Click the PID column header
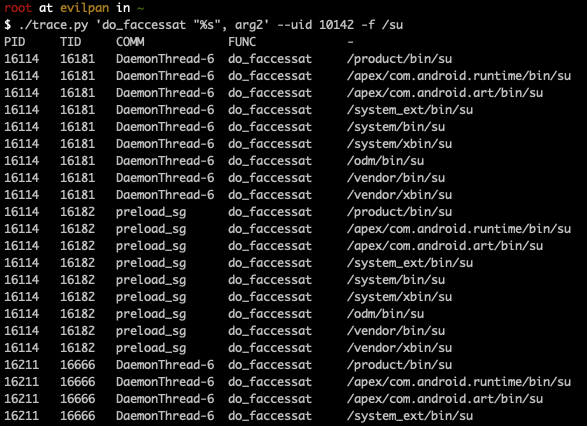The height and width of the screenshot is (426, 587). pos(15,42)
